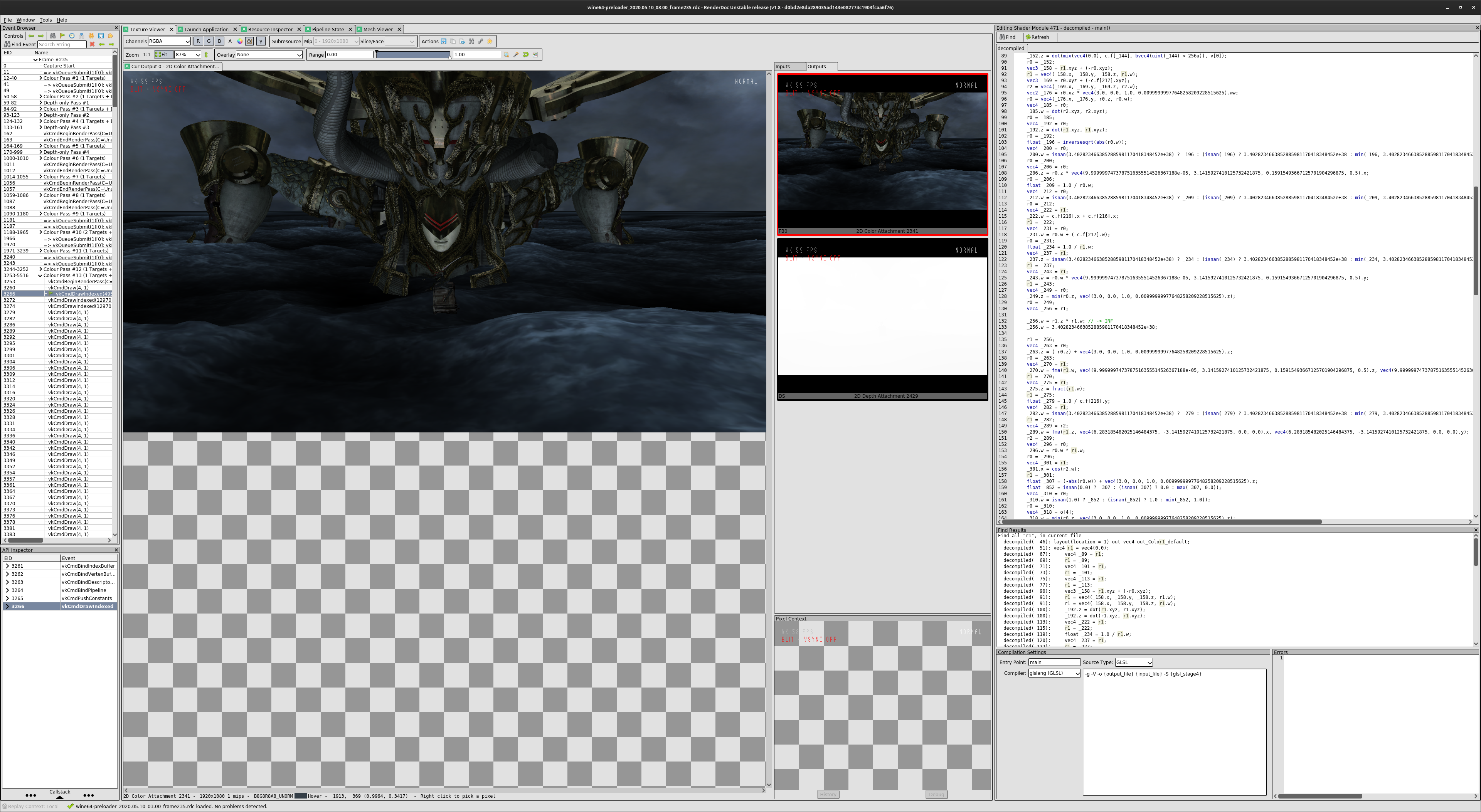Click the clock timing icon in Event Browser
Image resolution: width=1481 pixels, height=812 pixels.
pyautogui.click(x=72, y=35)
